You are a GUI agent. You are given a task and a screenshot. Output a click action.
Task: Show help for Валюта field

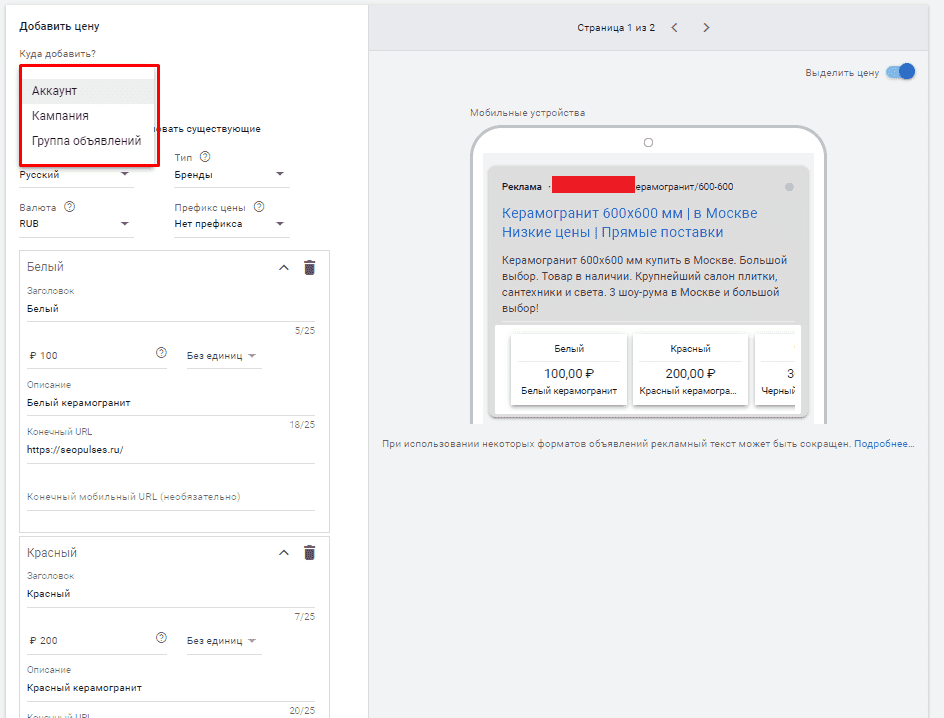pos(70,207)
